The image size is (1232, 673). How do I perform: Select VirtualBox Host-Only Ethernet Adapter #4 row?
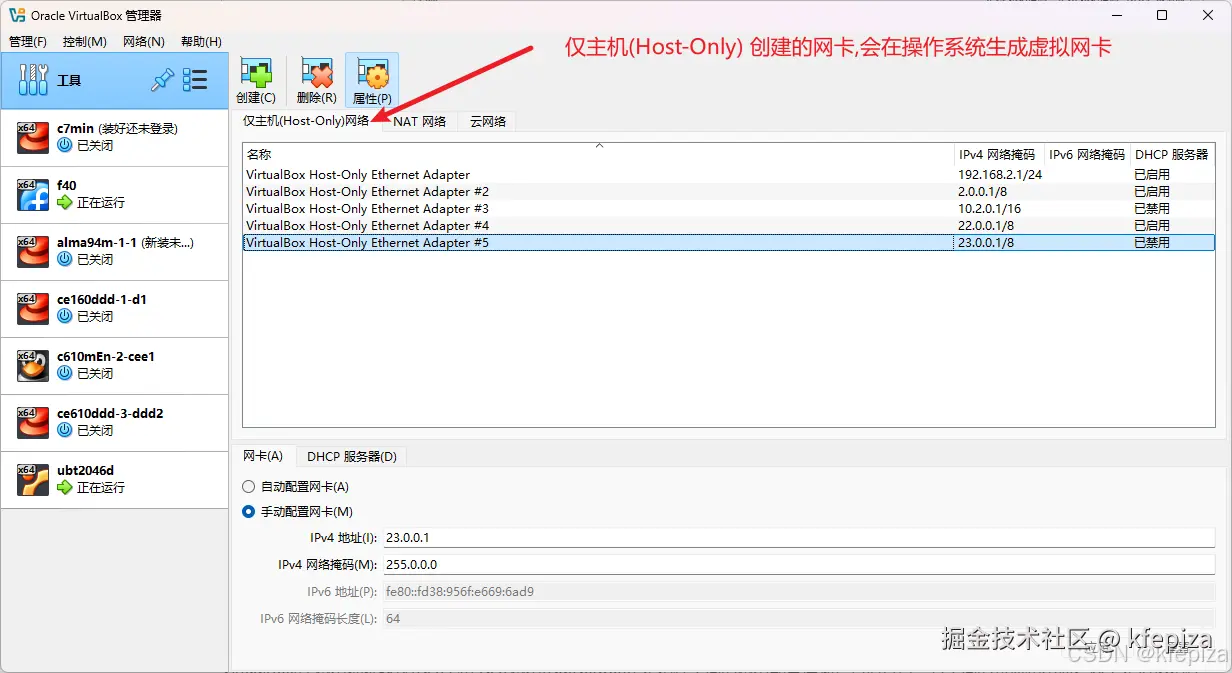click(728, 225)
